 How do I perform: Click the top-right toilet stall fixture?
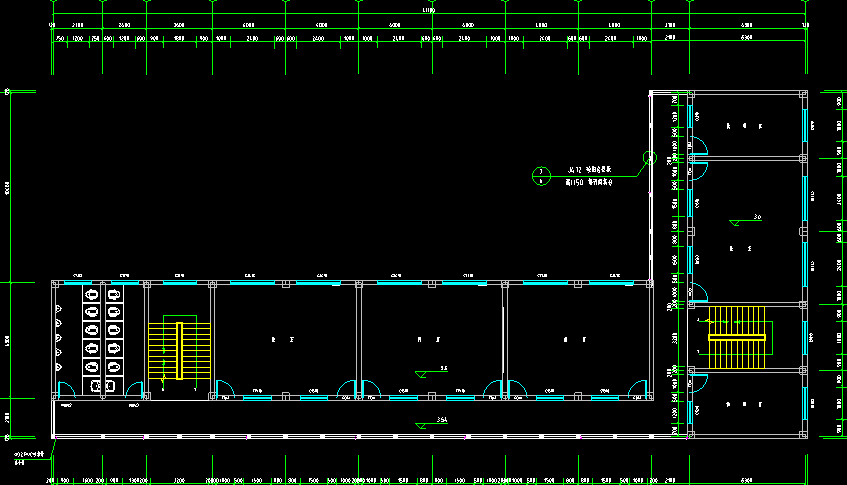pyautogui.click(x=113, y=294)
